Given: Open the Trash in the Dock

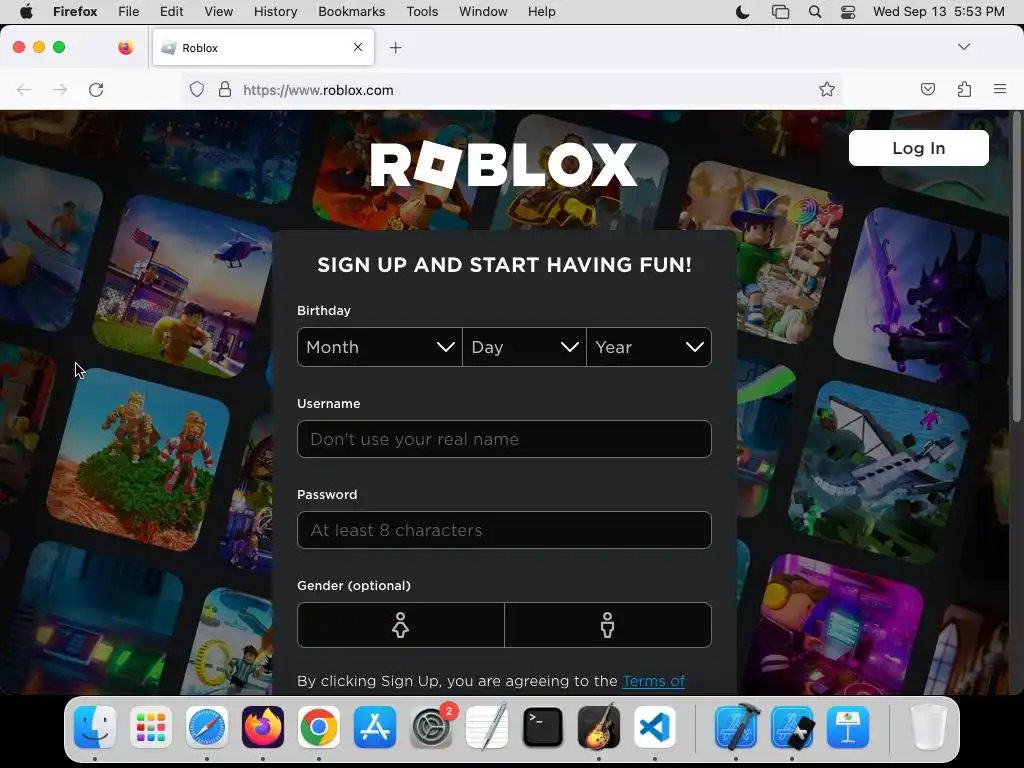Looking at the screenshot, I should (x=928, y=727).
